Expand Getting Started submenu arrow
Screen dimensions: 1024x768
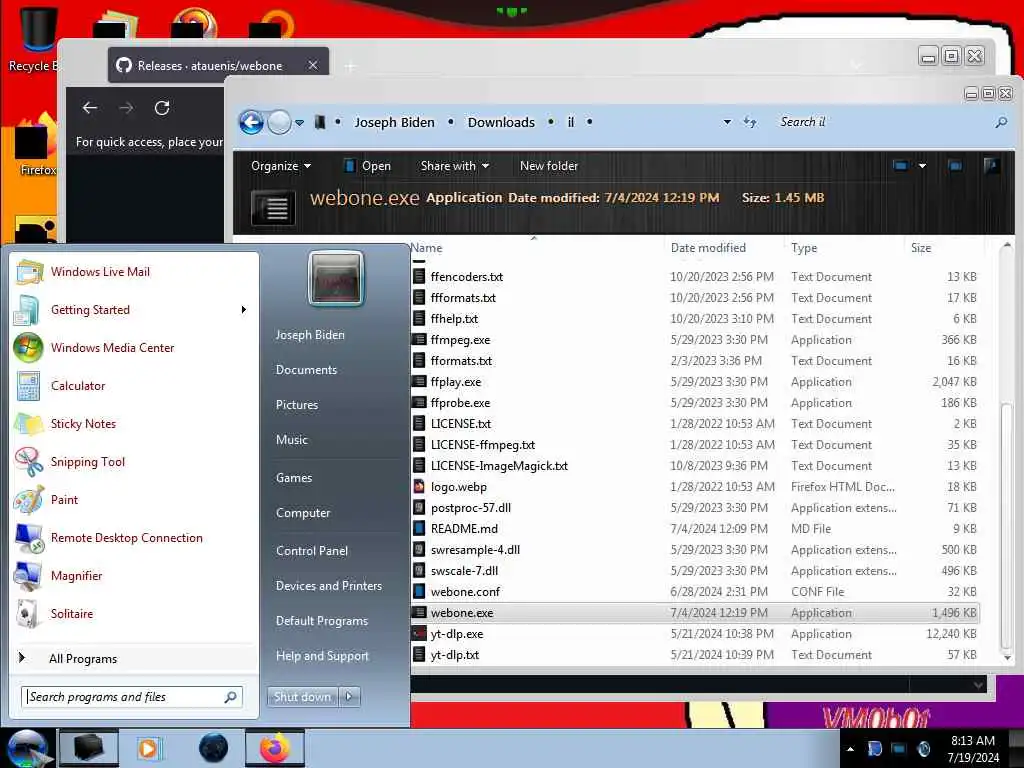coord(244,310)
